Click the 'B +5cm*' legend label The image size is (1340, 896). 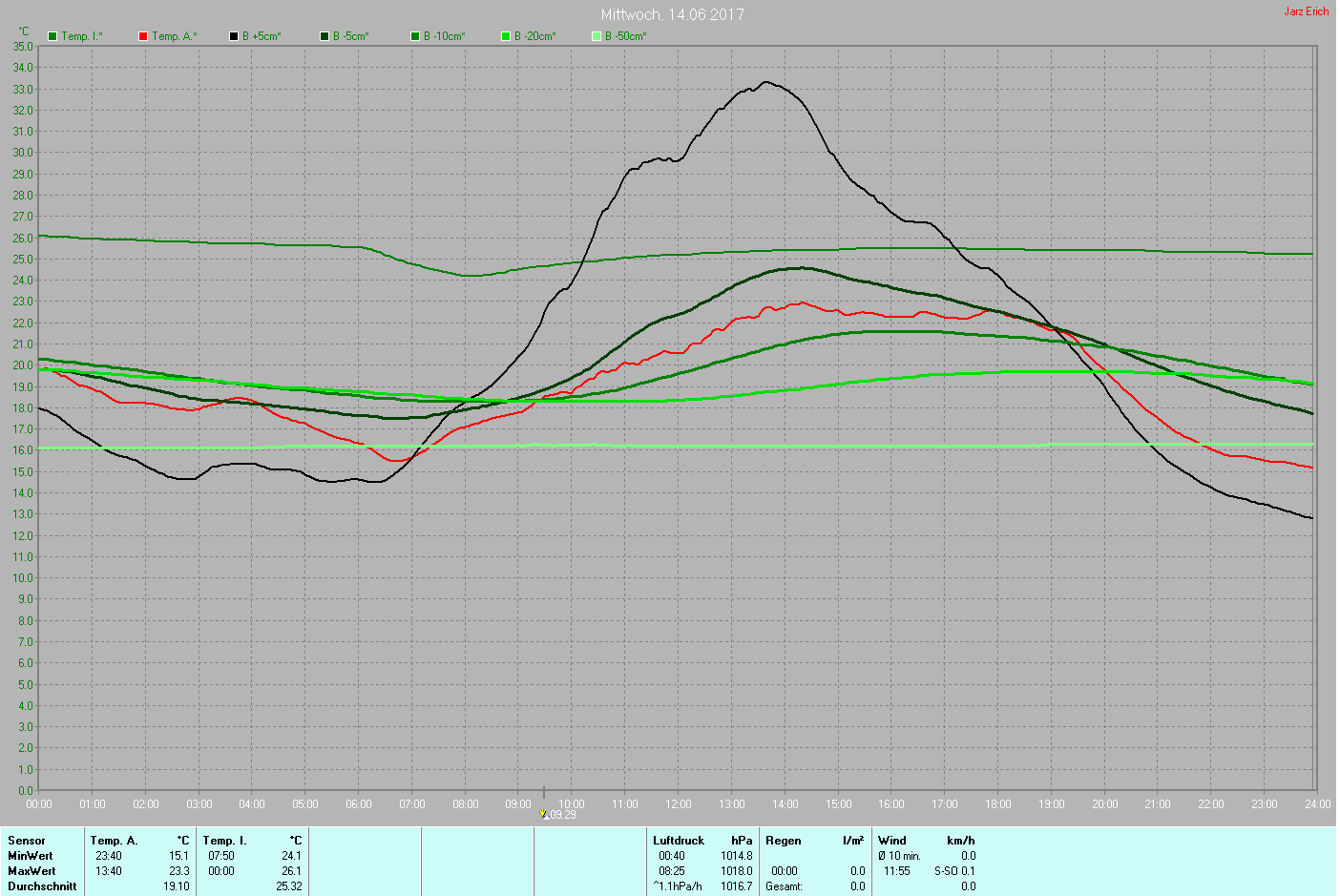pyautogui.click(x=262, y=36)
